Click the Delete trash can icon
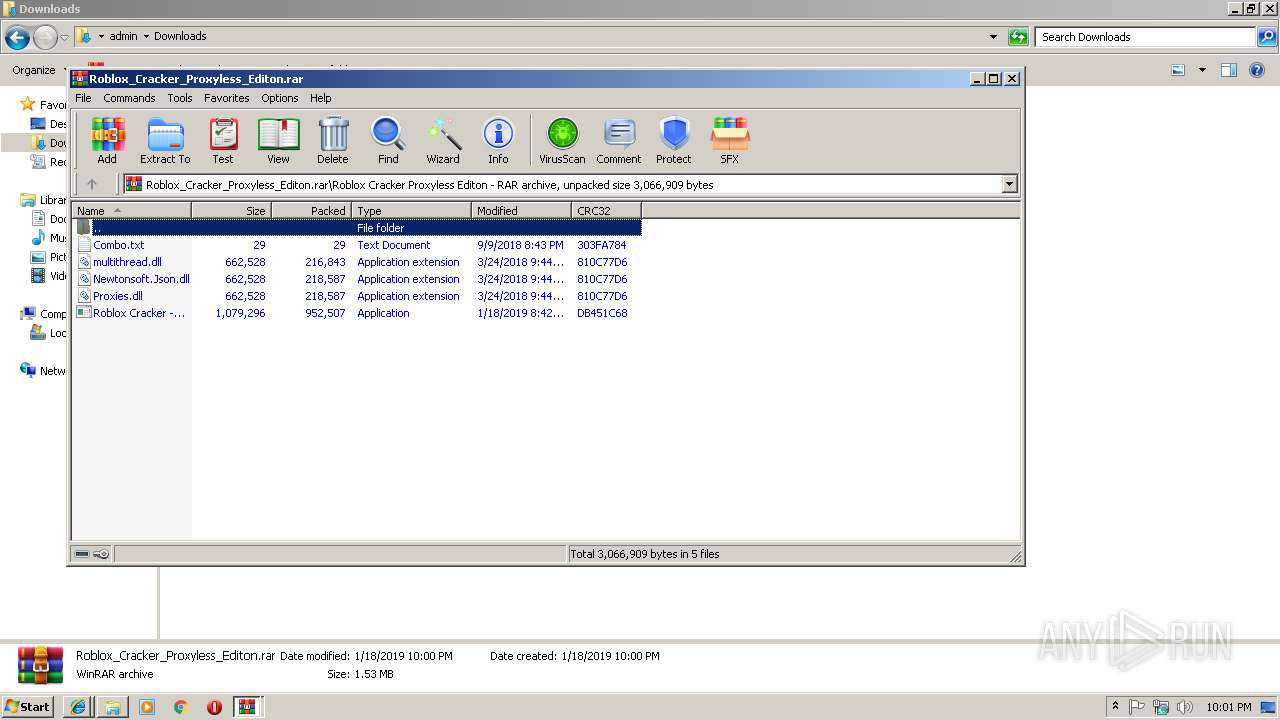Image resolution: width=1280 pixels, height=720 pixels. pyautogui.click(x=333, y=140)
